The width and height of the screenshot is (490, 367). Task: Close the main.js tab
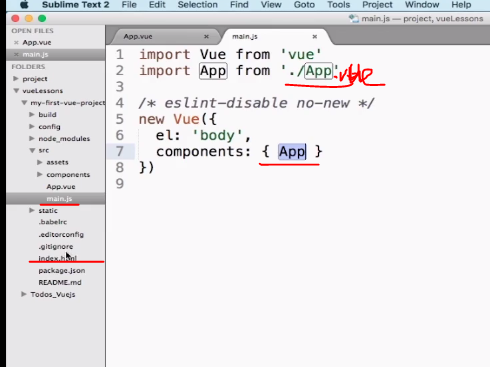coord(314,37)
